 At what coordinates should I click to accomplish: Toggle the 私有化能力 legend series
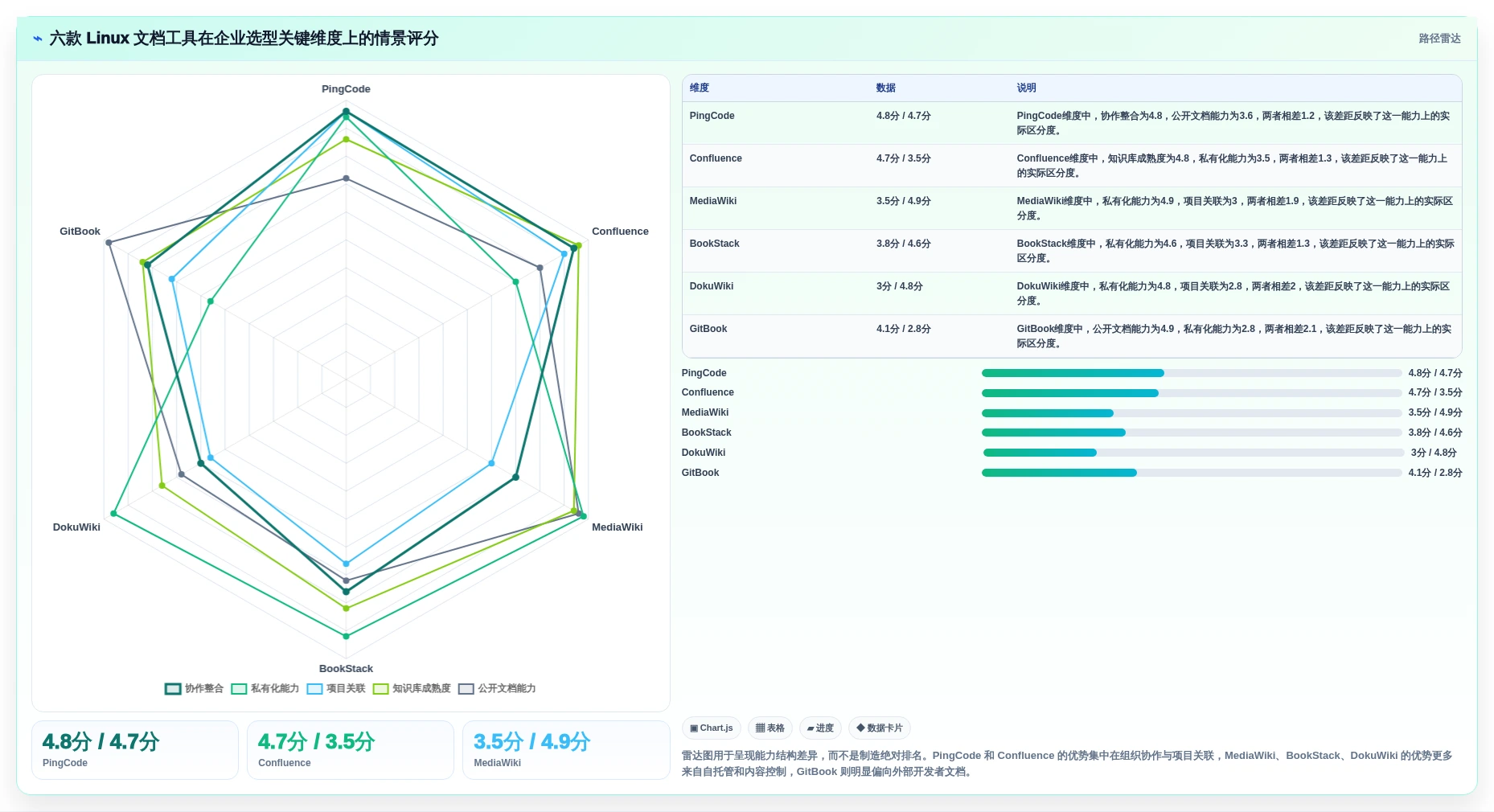pyautogui.click(x=265, y=688)
